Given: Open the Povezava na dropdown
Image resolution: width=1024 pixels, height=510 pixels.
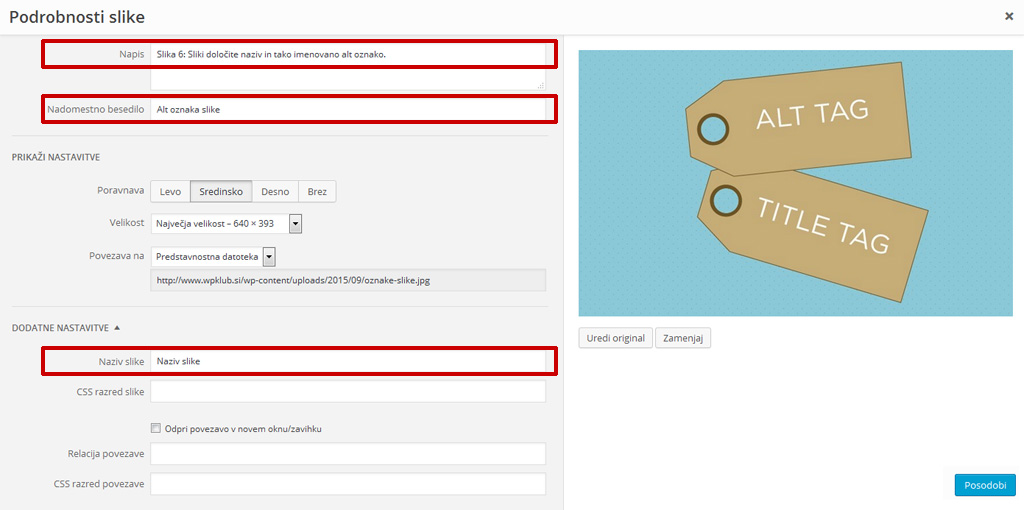Looking at the screenshot, I should (213, 257).
